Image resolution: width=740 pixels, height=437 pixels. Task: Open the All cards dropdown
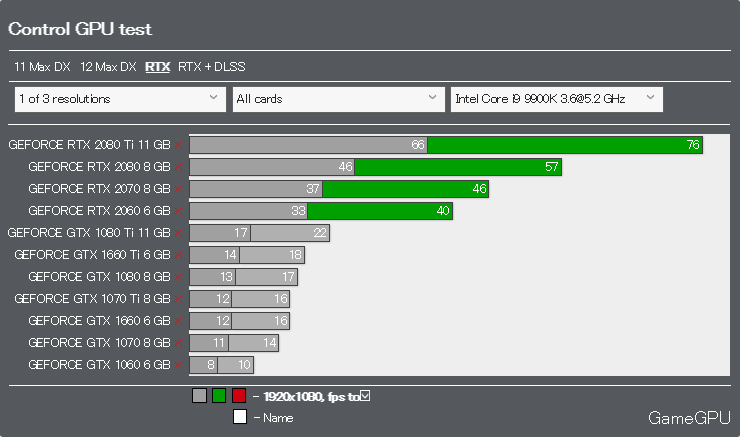(338, 99)
